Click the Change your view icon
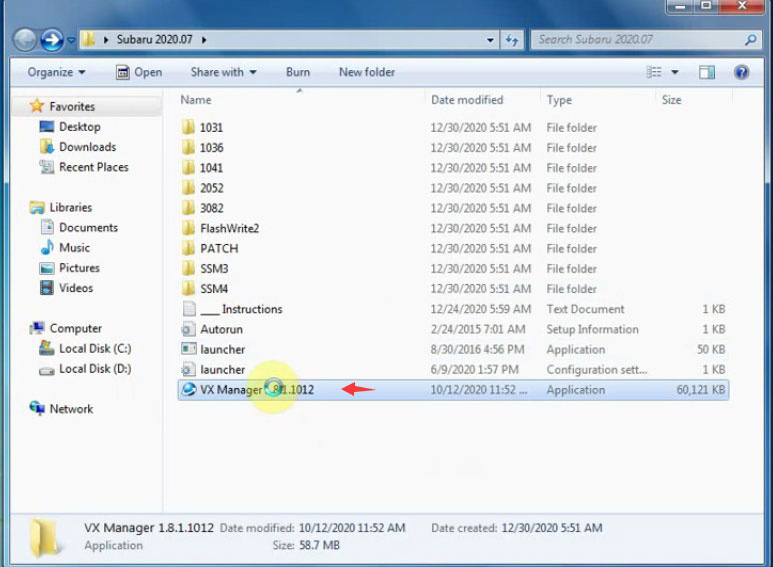The width and height of the screenshot is (773, 567). point(654,72)
